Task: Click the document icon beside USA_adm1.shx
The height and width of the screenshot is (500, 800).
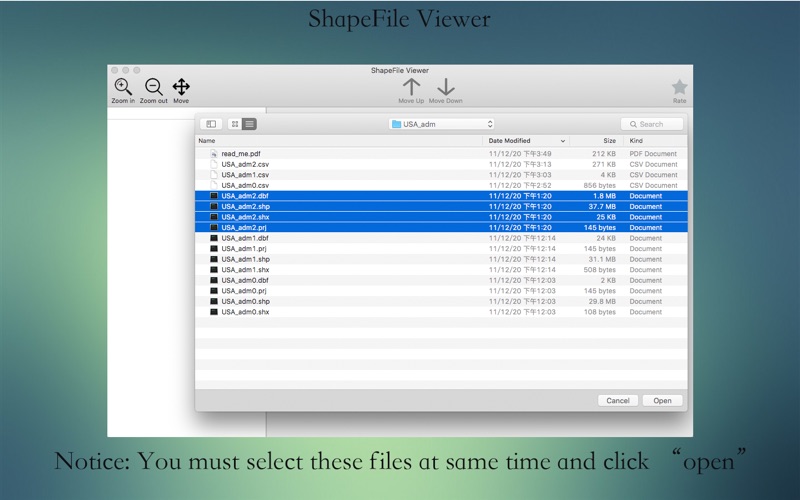Action: (214, 270)
